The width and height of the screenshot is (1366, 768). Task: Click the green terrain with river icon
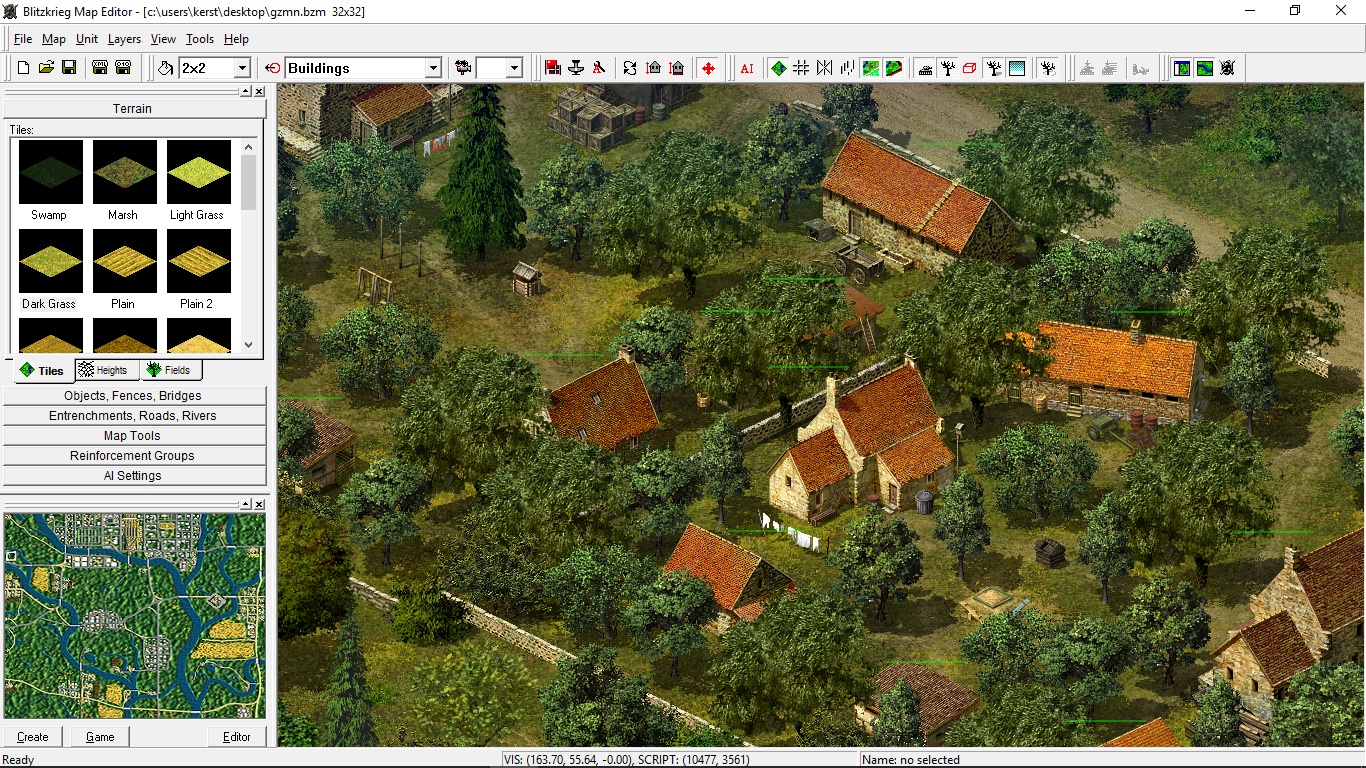(871, 68)
